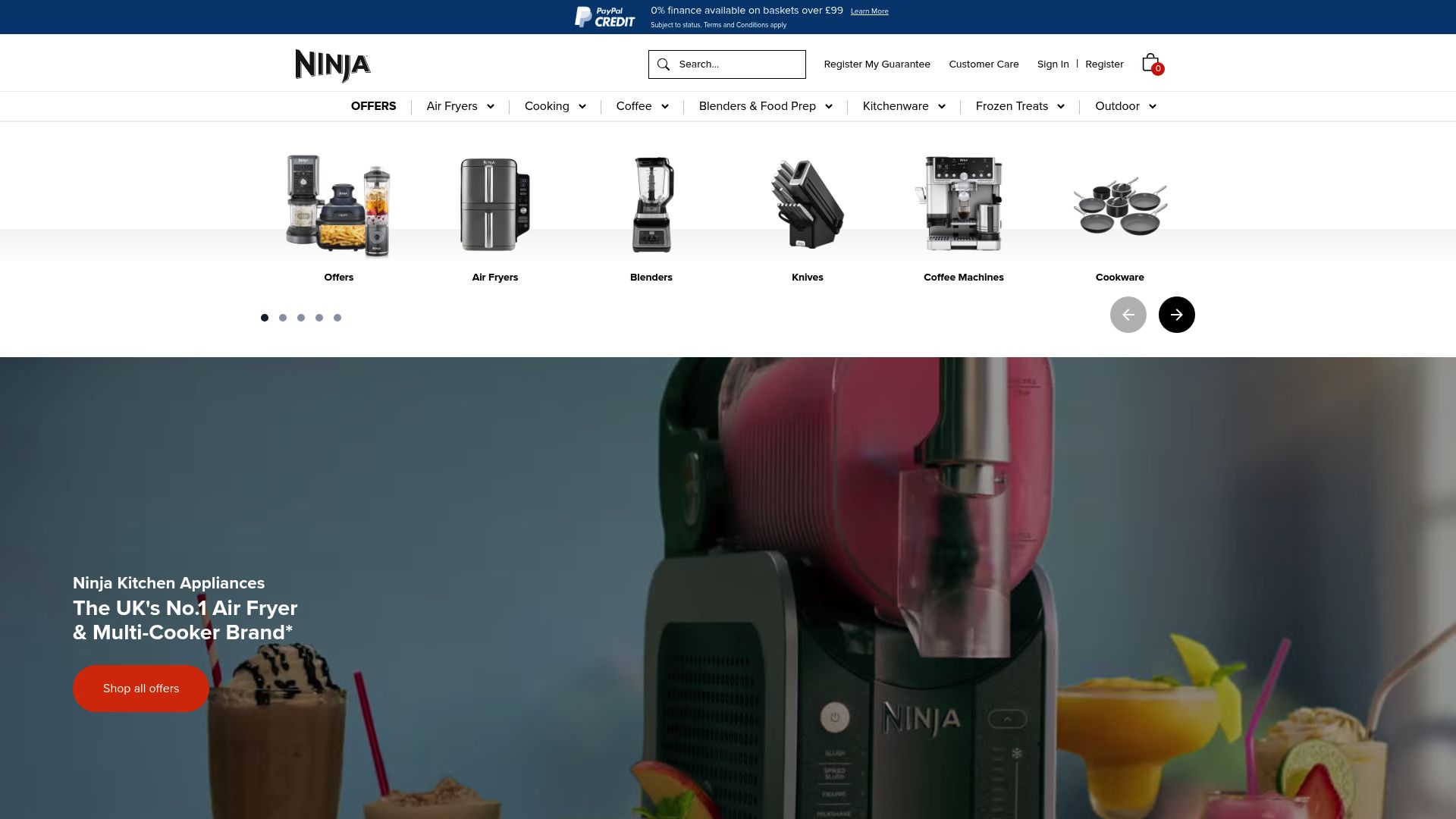Viewport: 1456px width, 819px height.
Task: Expand the Outdoor menu chevron
Action: click(1153, 107)
